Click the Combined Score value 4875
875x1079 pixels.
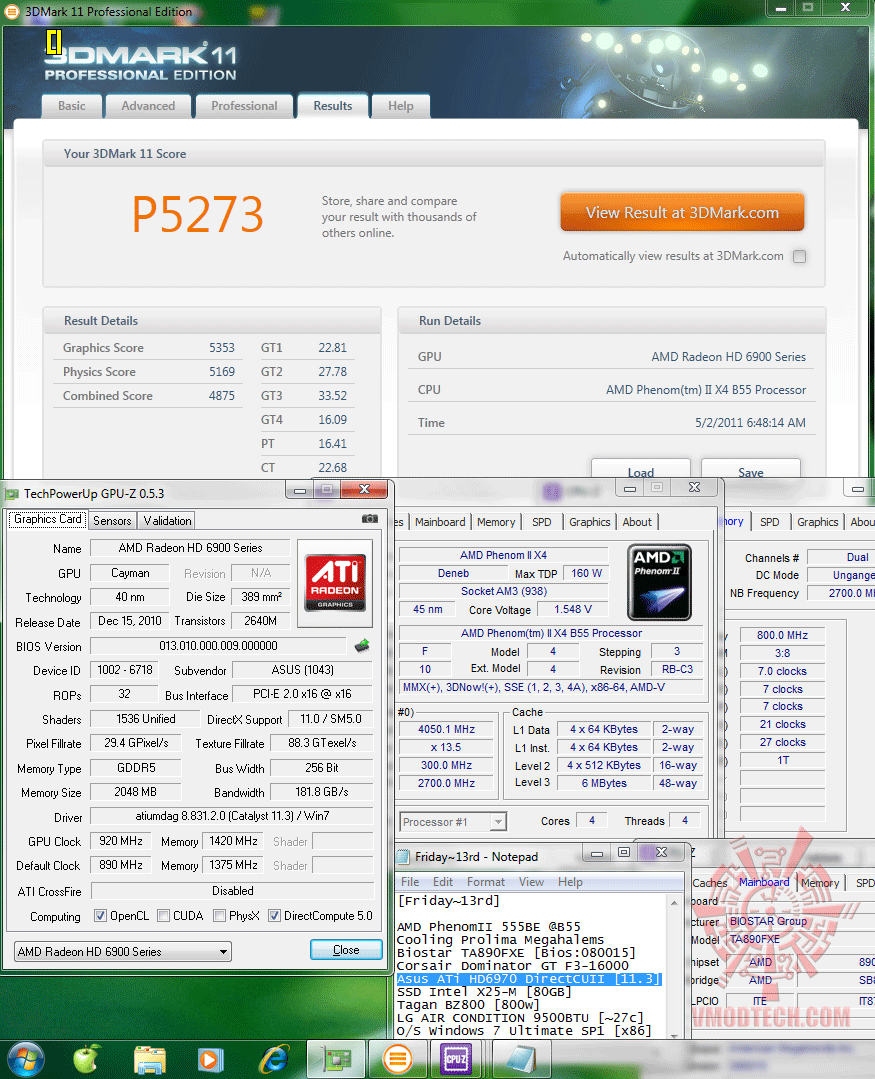(x=222, y=396)
